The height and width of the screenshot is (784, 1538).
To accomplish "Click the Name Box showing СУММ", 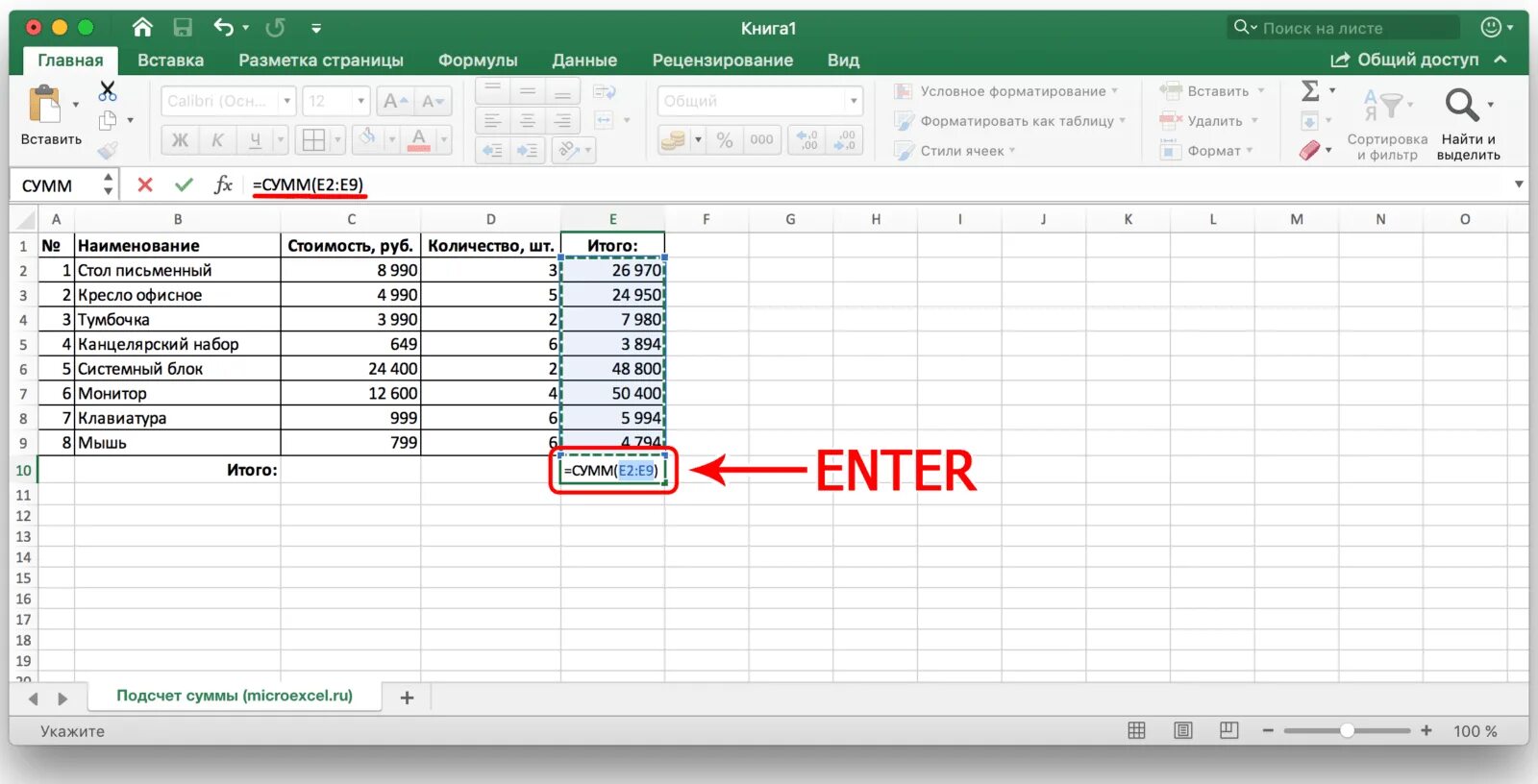I will click(64, 184).
